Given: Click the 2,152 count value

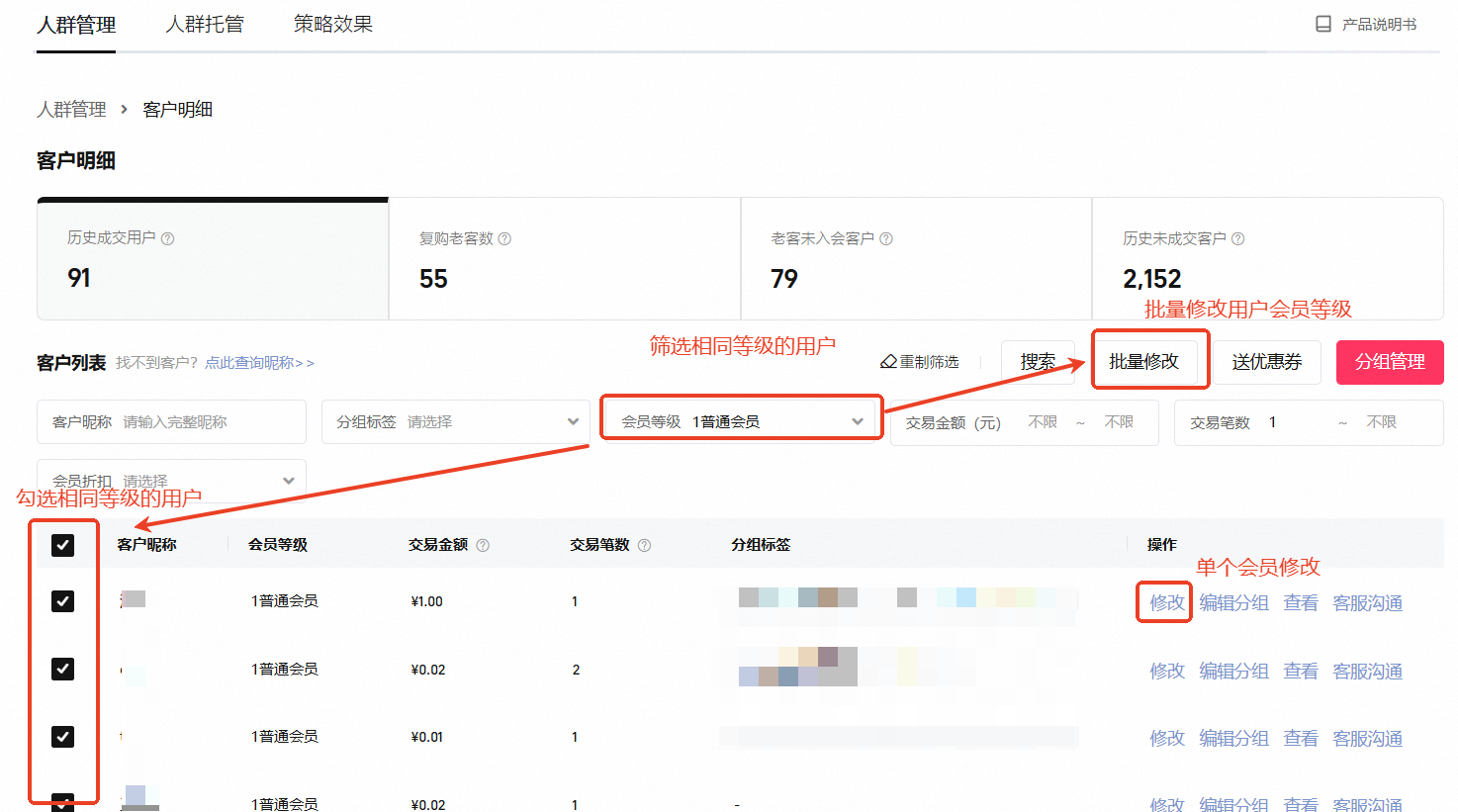Looking at the screenshot, I should click(1152, 279).
